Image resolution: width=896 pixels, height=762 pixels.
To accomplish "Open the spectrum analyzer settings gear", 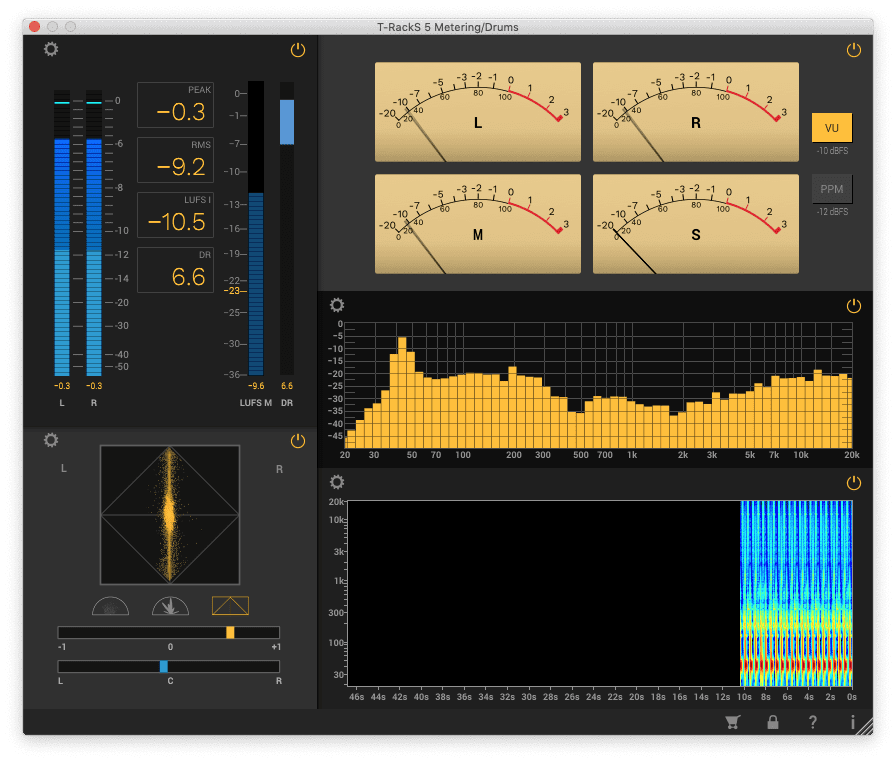I will click(337, 306).
